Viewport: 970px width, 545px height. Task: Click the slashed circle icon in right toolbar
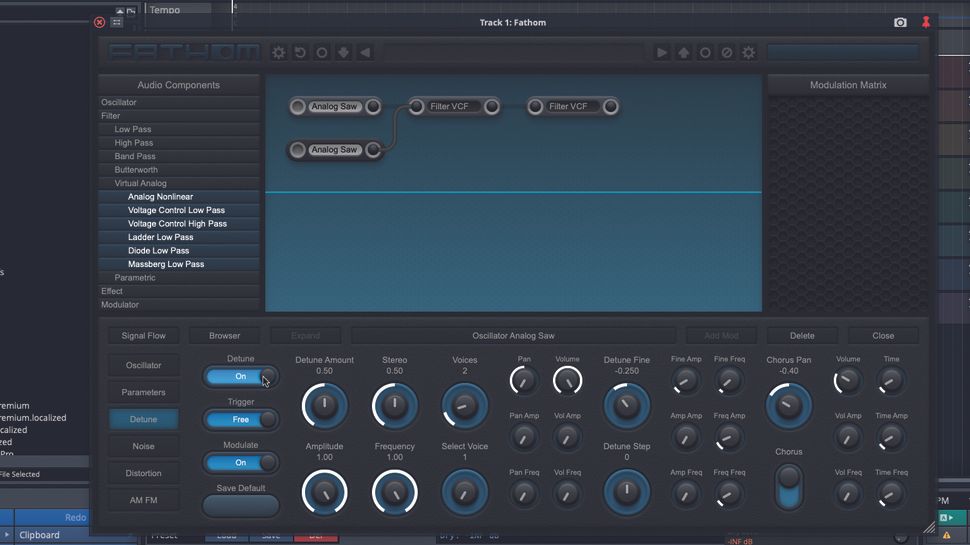click(727, 53)
